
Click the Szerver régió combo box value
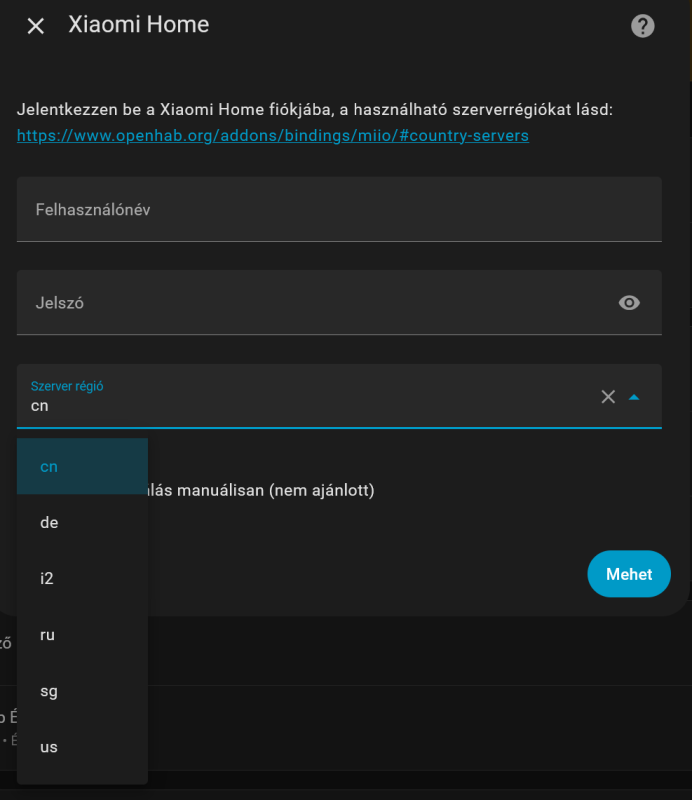(300, 406)
